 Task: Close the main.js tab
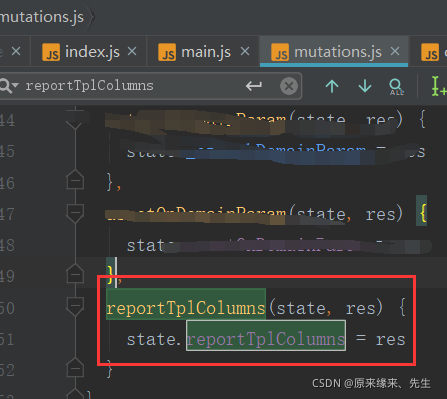pos(245,51)
